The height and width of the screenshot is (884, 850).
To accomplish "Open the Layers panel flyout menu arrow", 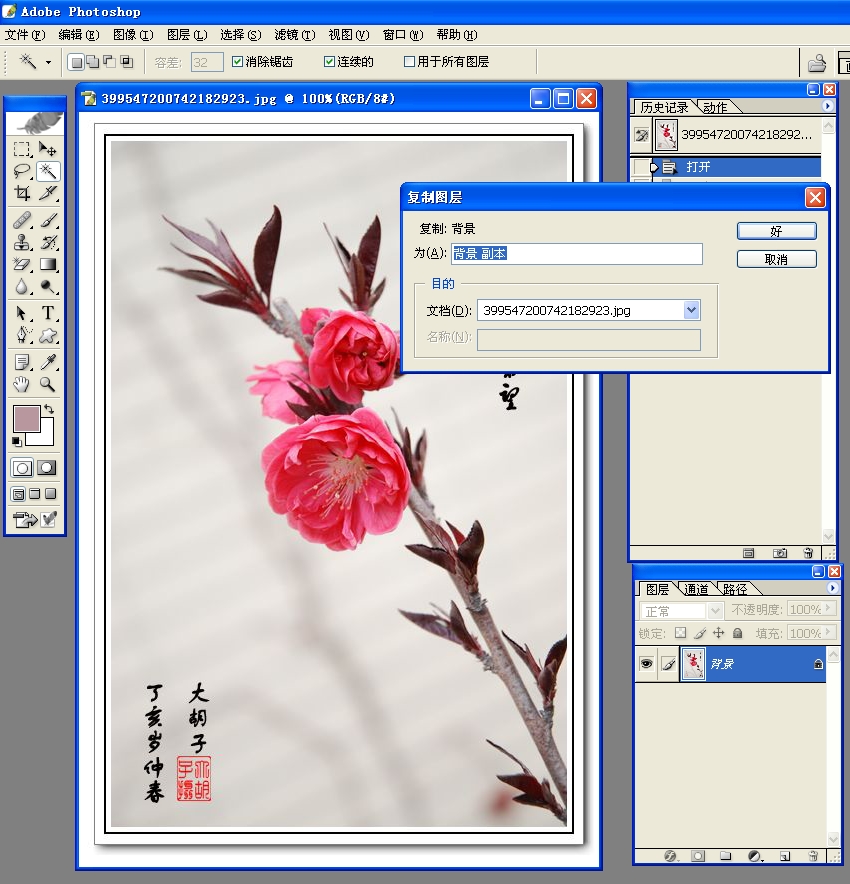I will coord(832,588).
